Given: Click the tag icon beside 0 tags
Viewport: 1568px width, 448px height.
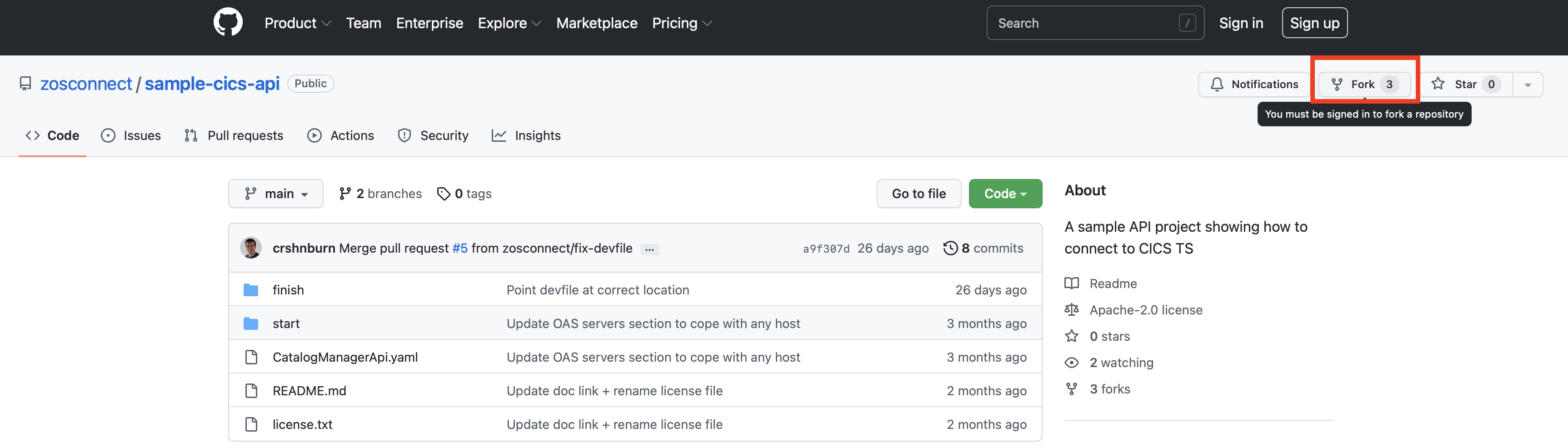Looking at the screenshot, I should [x=443, y=193].
